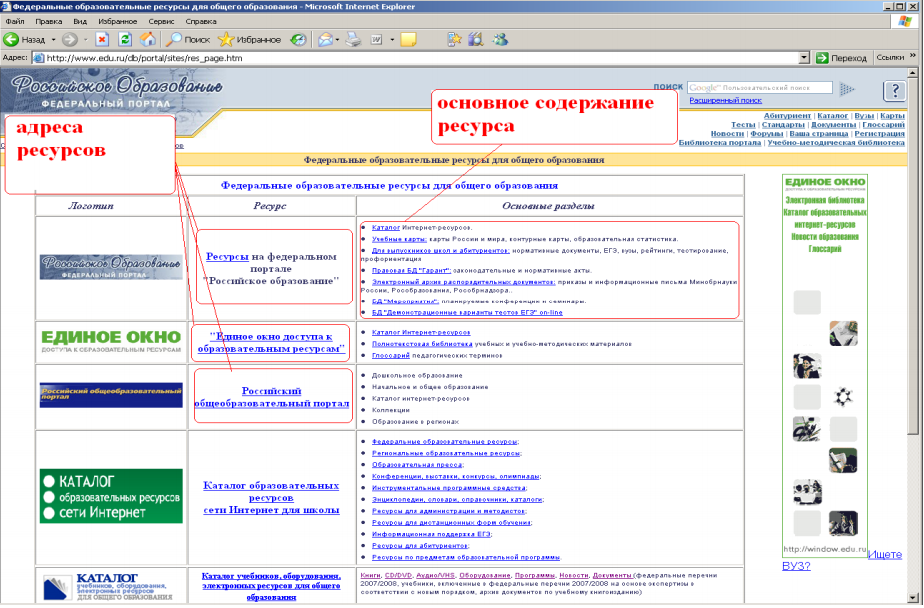Open the Информационная поддержка ЕГЭ link
This screenshot has height=608, width=924.
(x=431, y=534)
